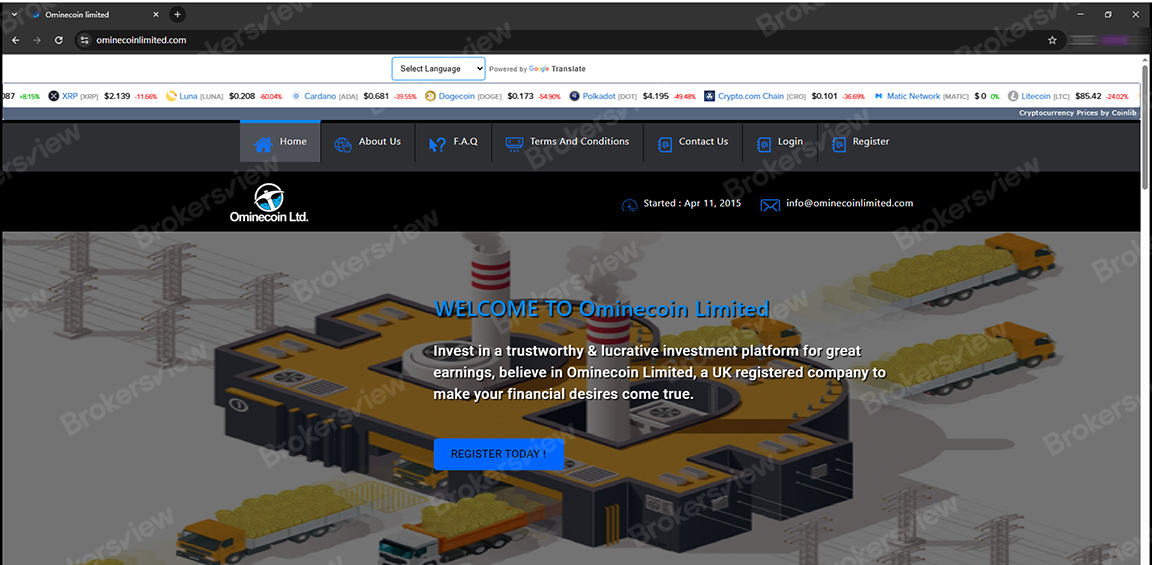Open the F.A.Q menu item
The width and height of the screenshot is (1152, 565).
coord(466,141)
